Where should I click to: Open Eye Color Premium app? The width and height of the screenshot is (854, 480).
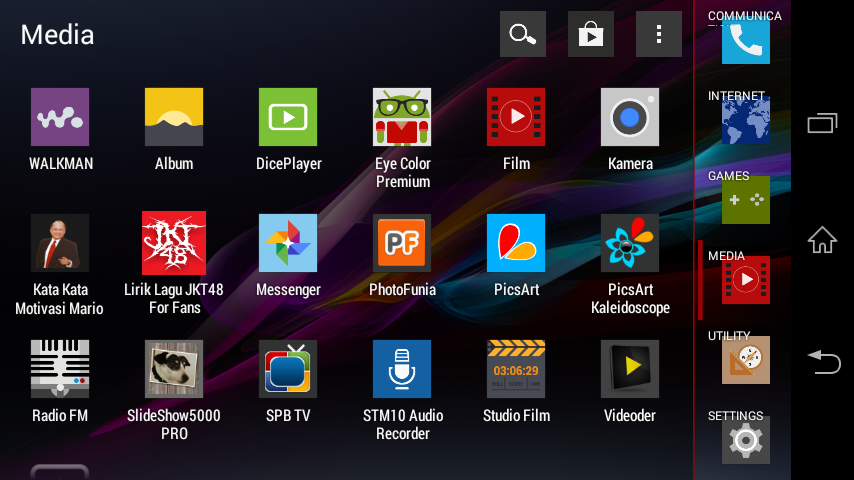pyautogui.click(x=402, y=117)
